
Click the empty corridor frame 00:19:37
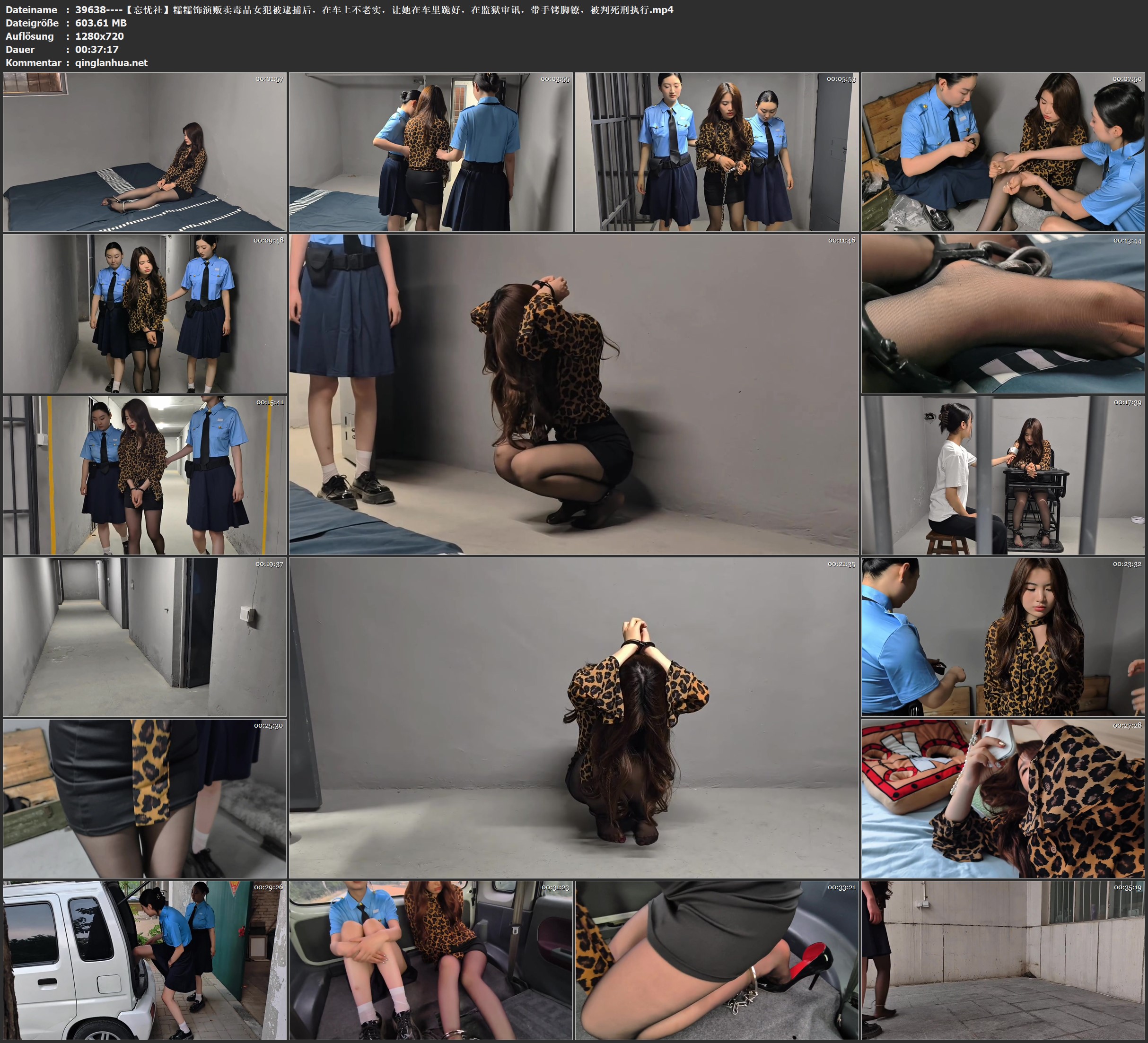pos(145,636)
